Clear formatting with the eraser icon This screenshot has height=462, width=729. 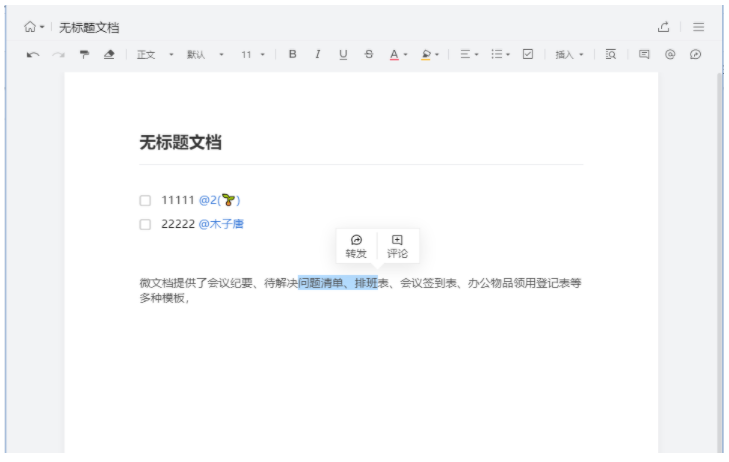click(x=109, y=54)
